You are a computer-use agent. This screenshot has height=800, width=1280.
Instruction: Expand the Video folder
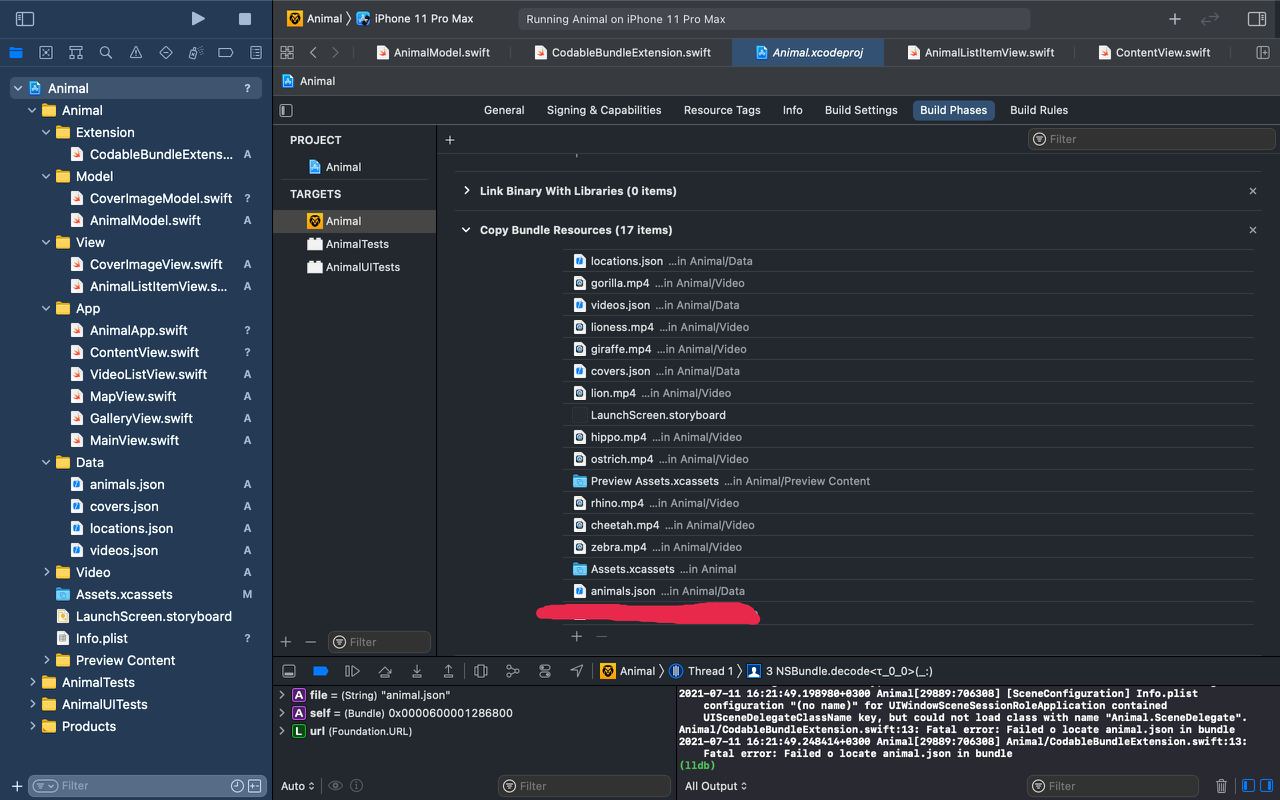(x=46, y=572)
